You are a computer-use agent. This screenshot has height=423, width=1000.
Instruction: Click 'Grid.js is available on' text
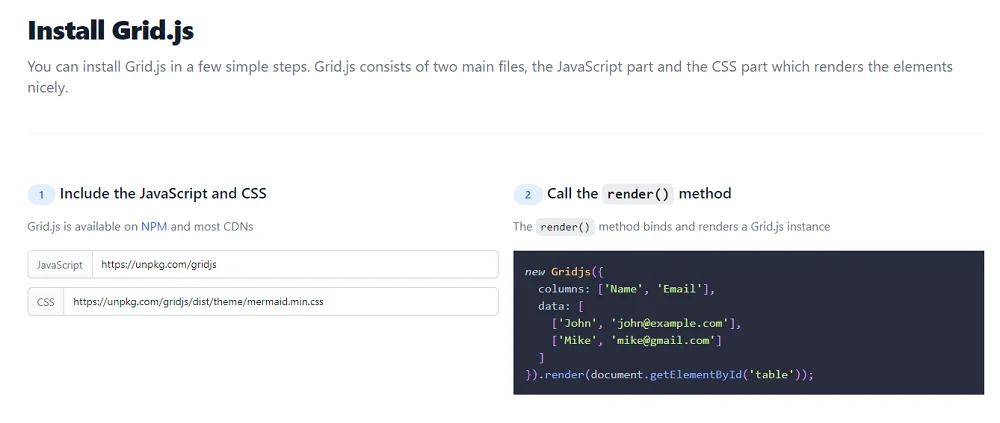pos(83,226)
